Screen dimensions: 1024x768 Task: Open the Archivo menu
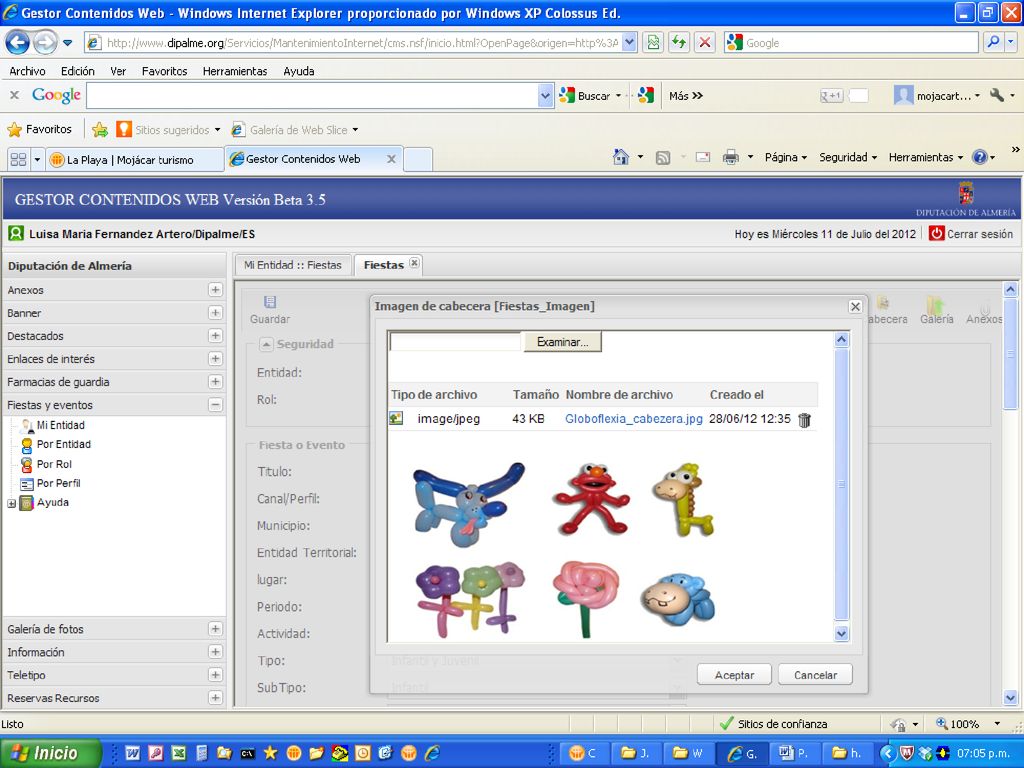[27, 71]
